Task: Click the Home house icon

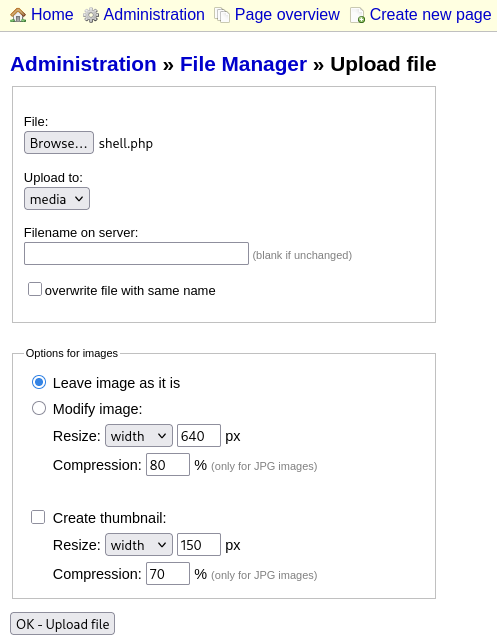Action: (x=18, y=15)
